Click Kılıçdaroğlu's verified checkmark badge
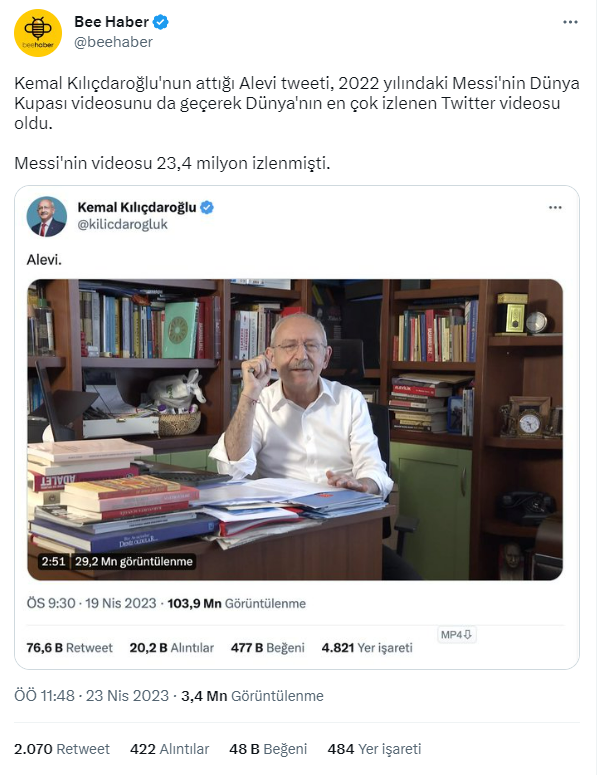The height and width of the screenshot is (775, 600). [207, 207]
